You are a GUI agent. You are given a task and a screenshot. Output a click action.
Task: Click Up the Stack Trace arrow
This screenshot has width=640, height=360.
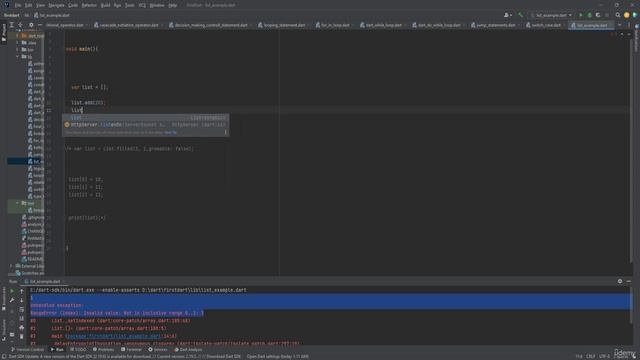[x=22, y=291]
